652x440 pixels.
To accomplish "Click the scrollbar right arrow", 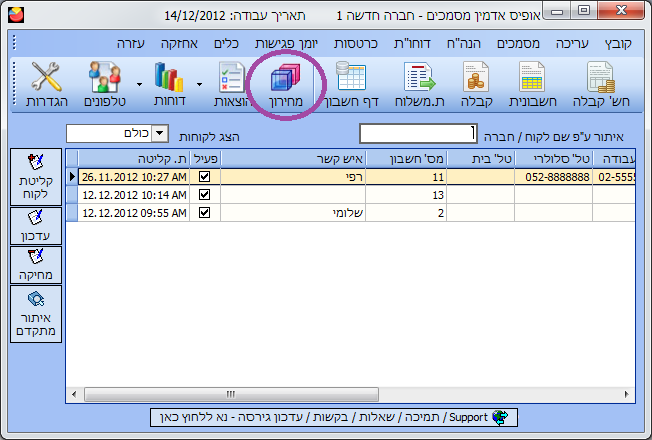I will 627,394.
